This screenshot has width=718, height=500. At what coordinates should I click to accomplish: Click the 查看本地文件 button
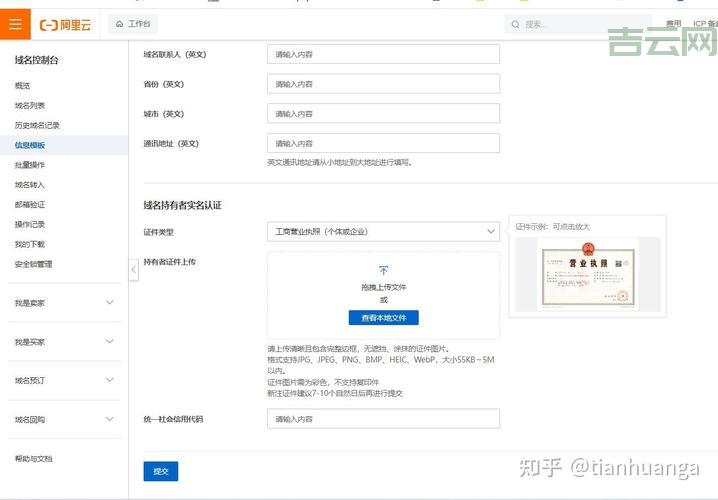384,318
